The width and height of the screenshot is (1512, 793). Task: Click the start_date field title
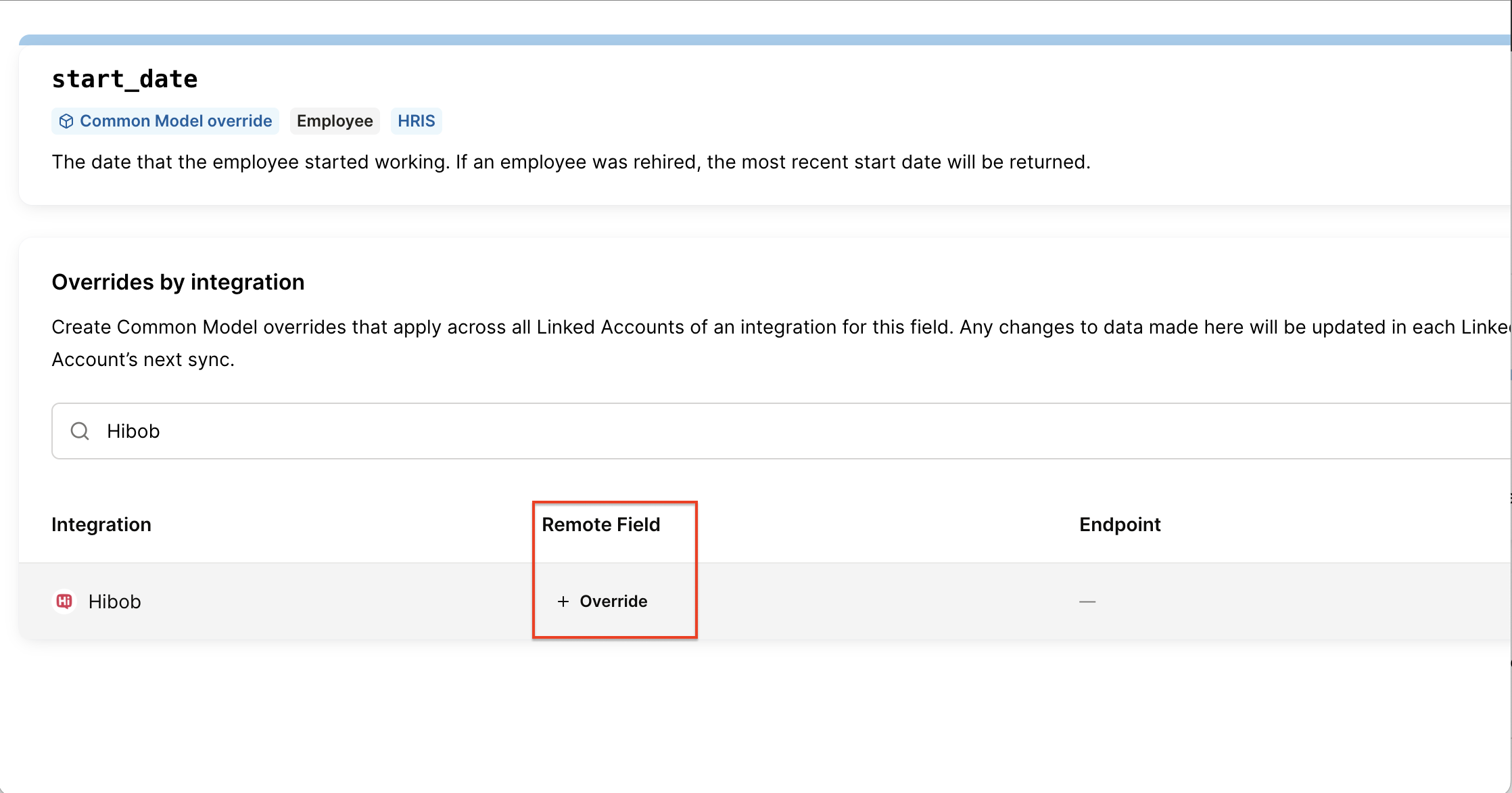125,79
